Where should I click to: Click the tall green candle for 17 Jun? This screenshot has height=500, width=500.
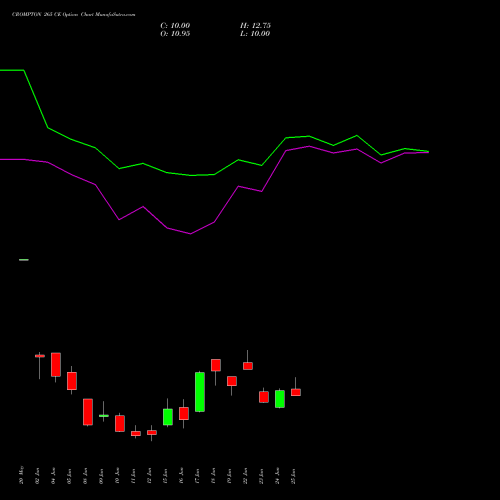click(200, 392)
